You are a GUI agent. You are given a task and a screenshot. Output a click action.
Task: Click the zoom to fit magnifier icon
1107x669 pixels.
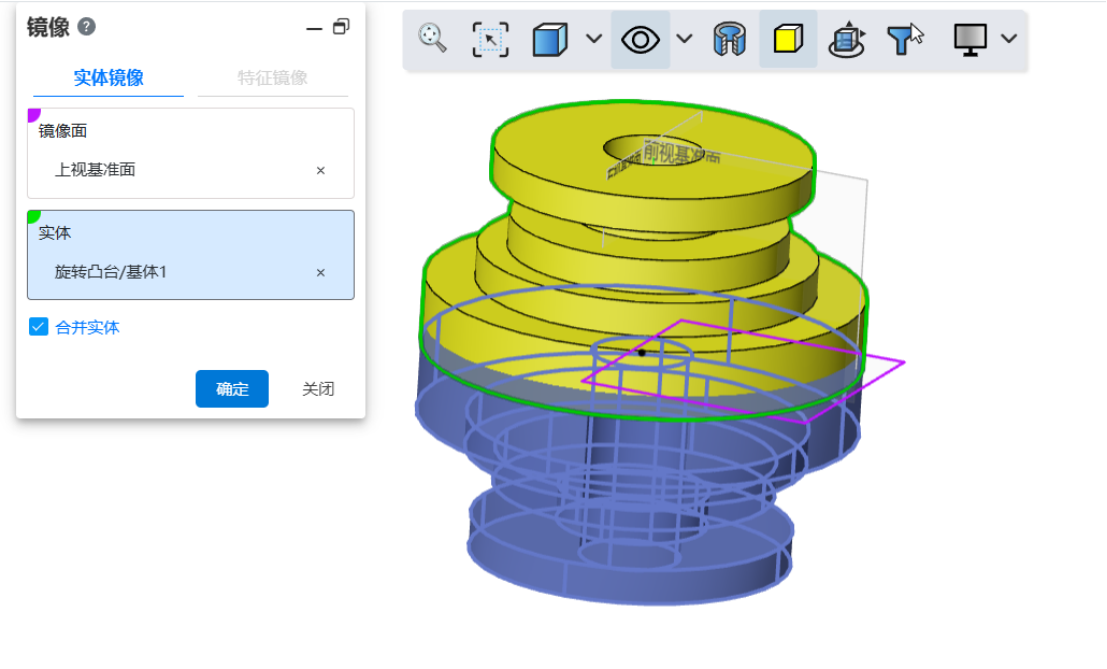pos(432,38)
